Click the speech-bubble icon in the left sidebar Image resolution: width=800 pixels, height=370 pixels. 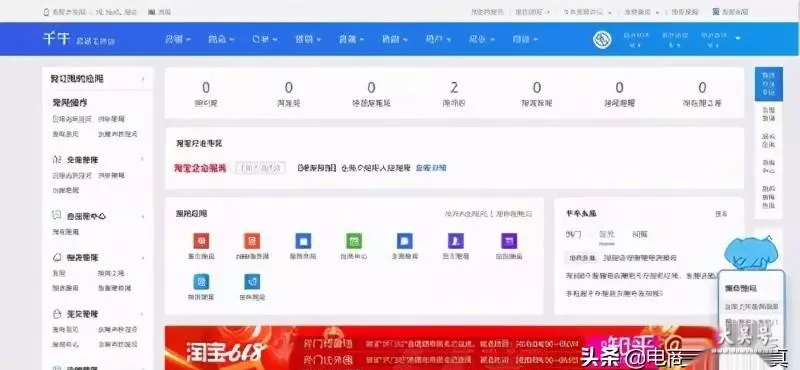point(57,215)
